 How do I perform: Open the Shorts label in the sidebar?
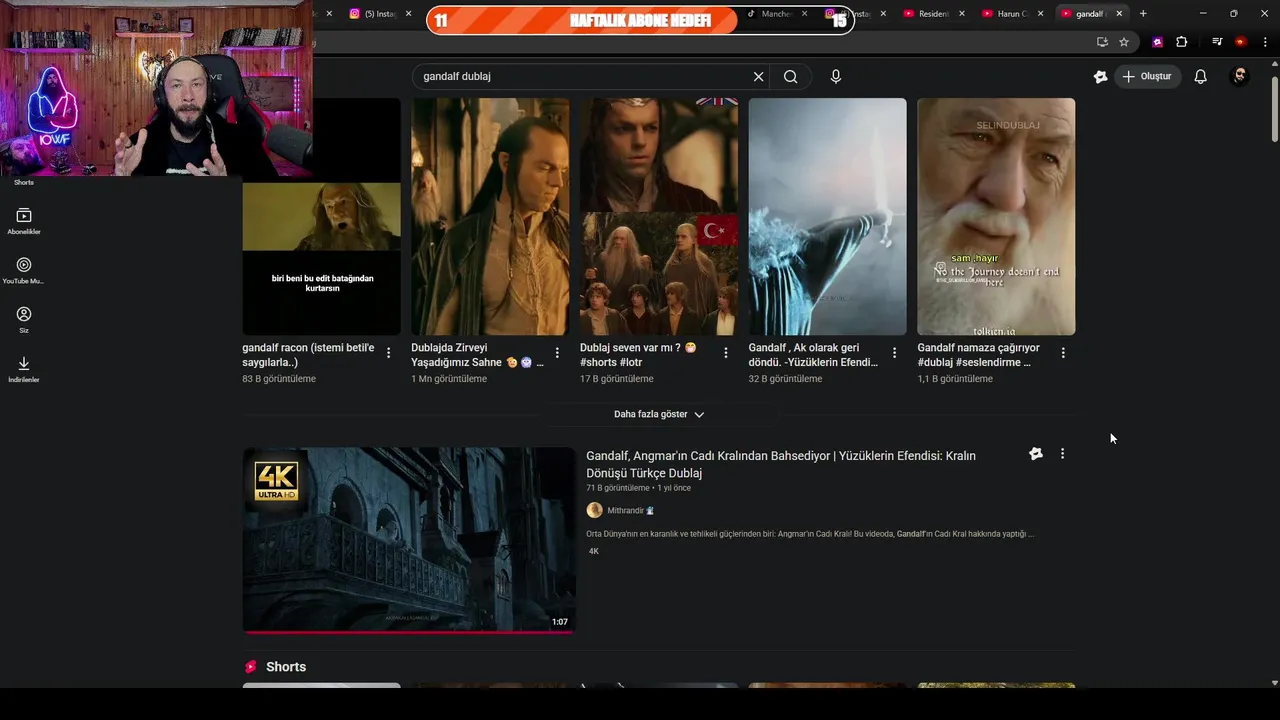point(24,182)
